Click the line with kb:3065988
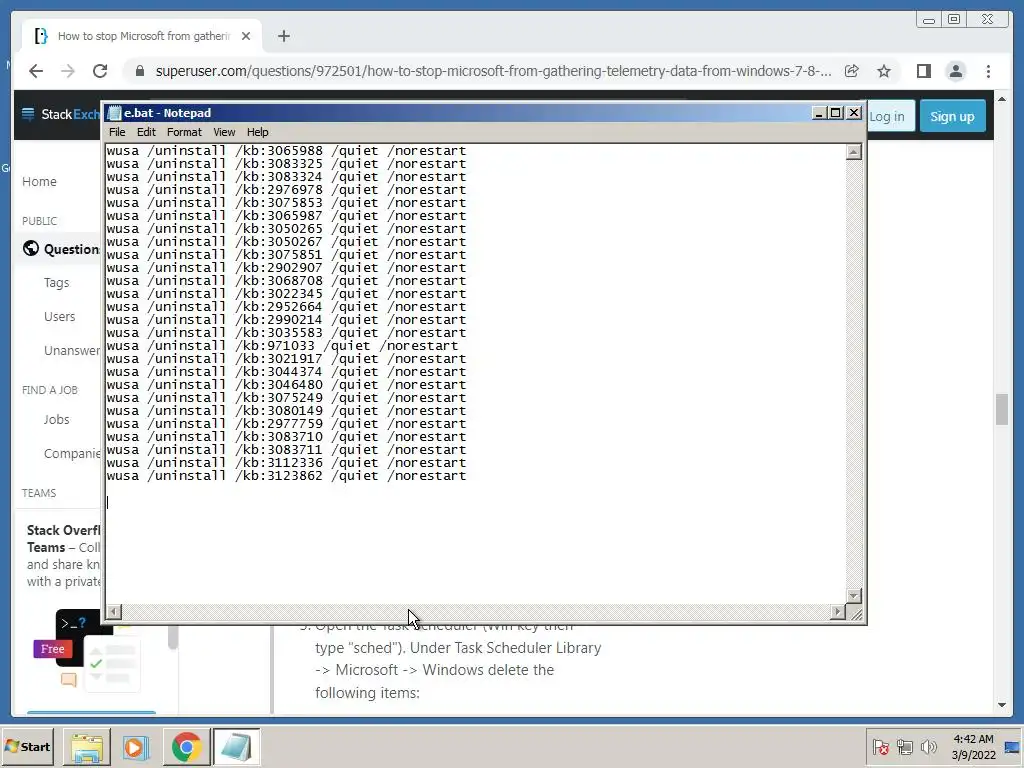Screen dimensions: 1024x768 coord(286,151)
